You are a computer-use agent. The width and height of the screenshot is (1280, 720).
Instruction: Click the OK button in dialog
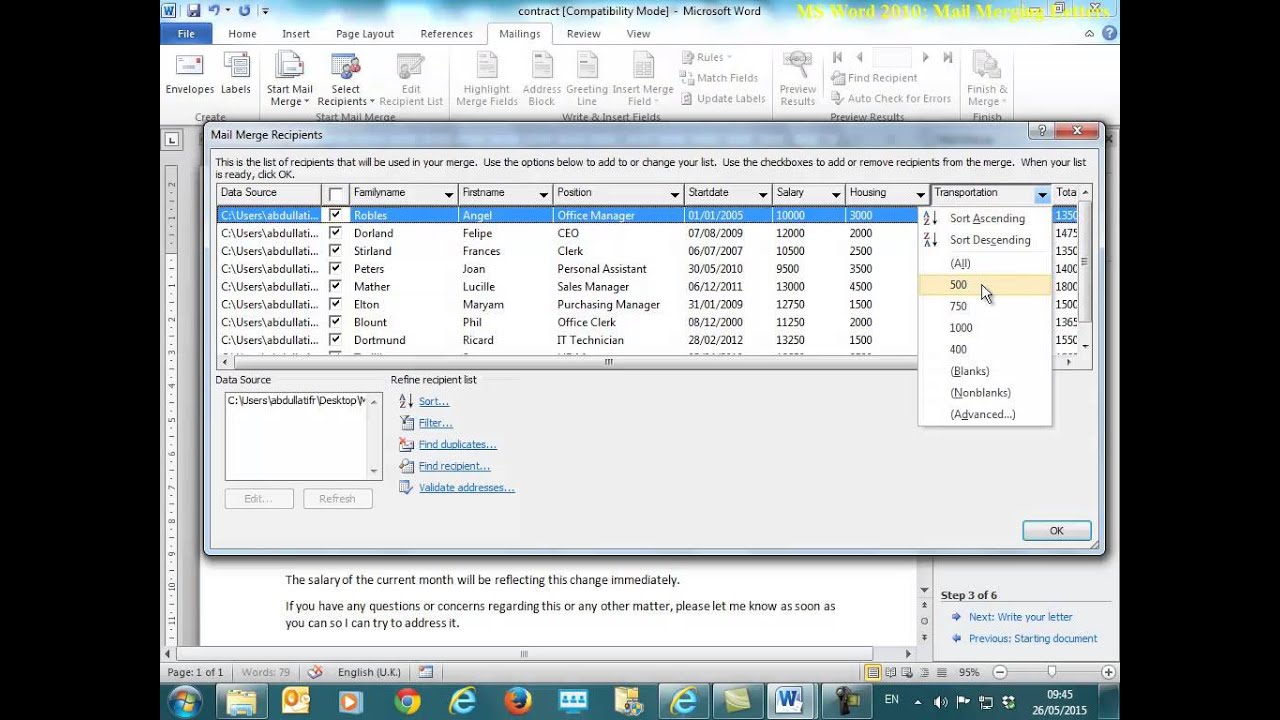(x=1056, y=531)
